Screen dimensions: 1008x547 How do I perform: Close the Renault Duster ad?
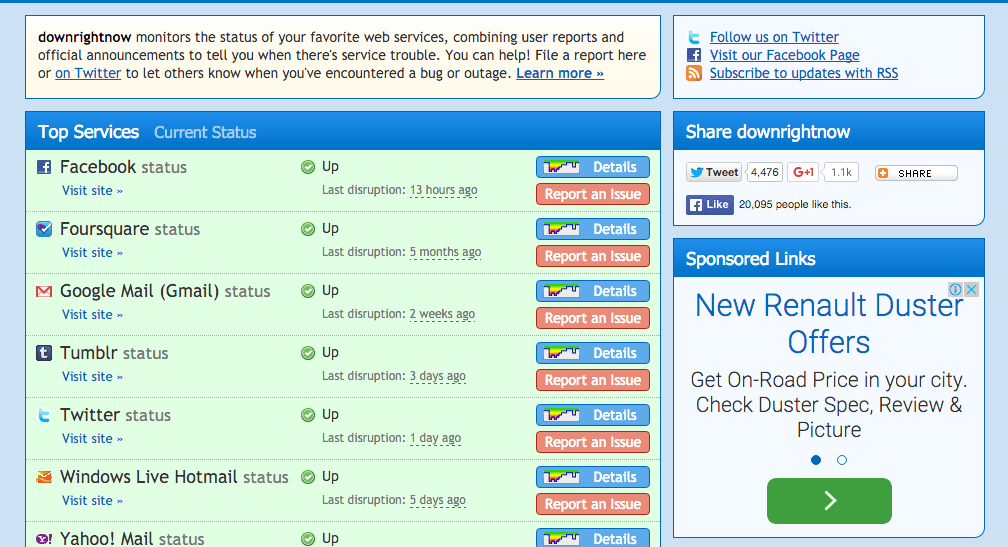point(971,289)
